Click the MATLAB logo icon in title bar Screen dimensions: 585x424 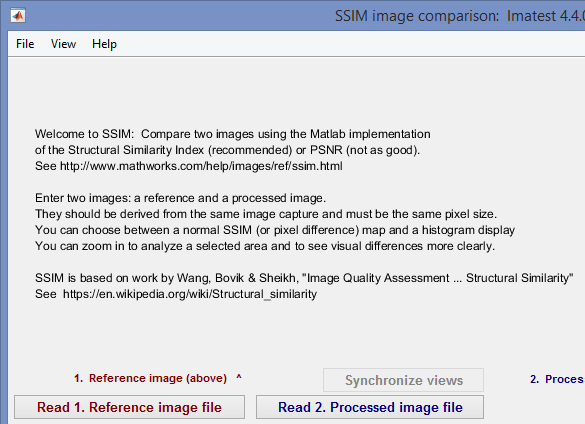[18, 16]
